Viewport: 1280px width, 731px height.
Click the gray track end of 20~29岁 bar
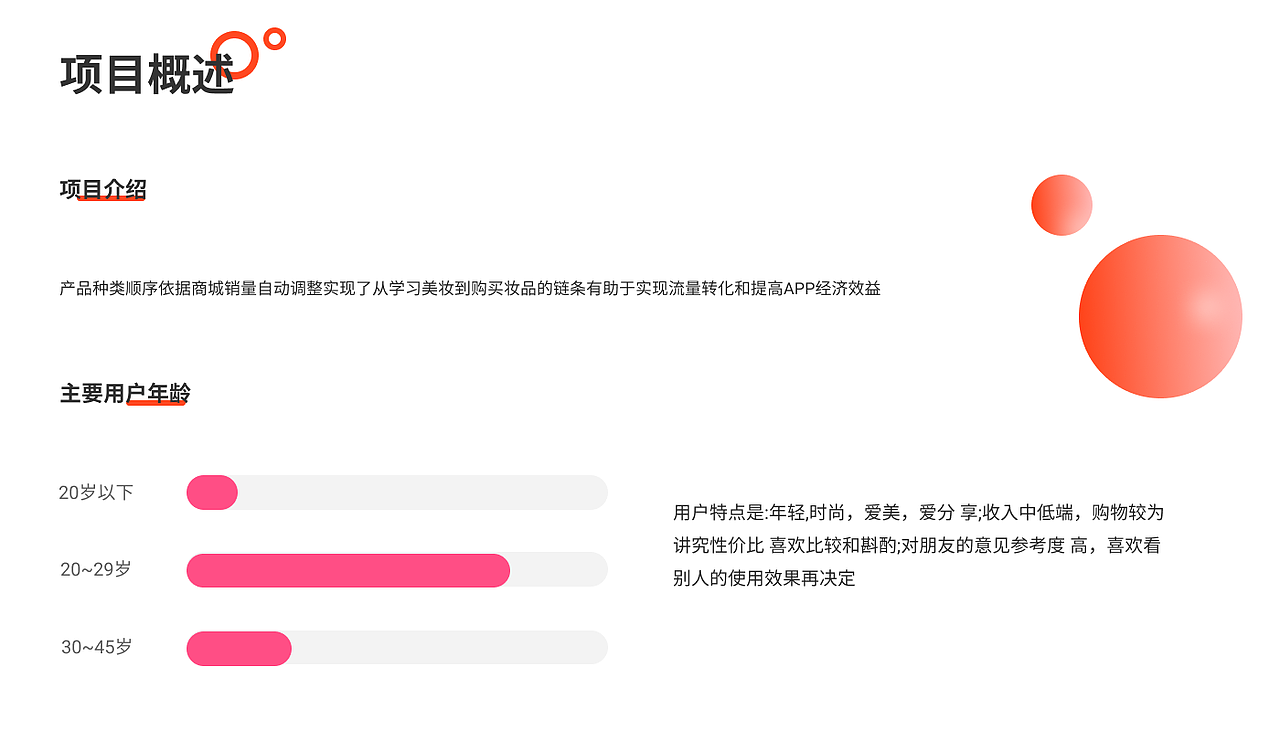point(559,570)
